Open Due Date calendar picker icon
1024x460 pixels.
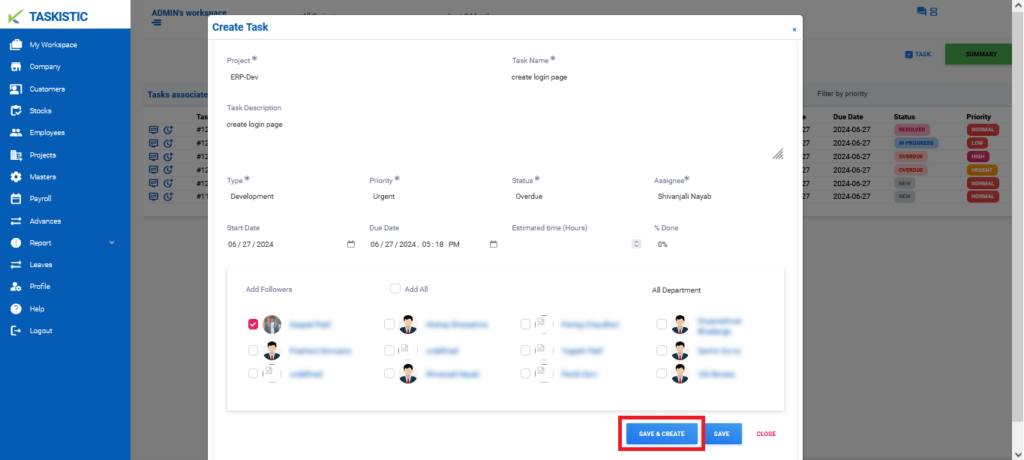click(x=494, y=244)
